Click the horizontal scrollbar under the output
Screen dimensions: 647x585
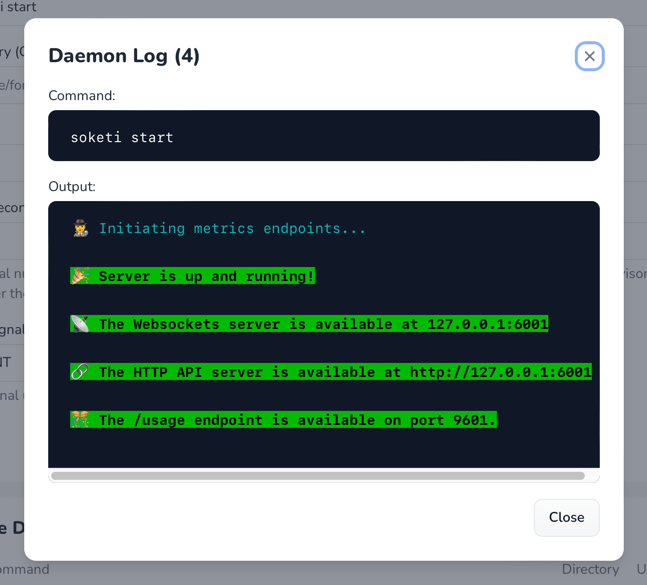(318, 476)
